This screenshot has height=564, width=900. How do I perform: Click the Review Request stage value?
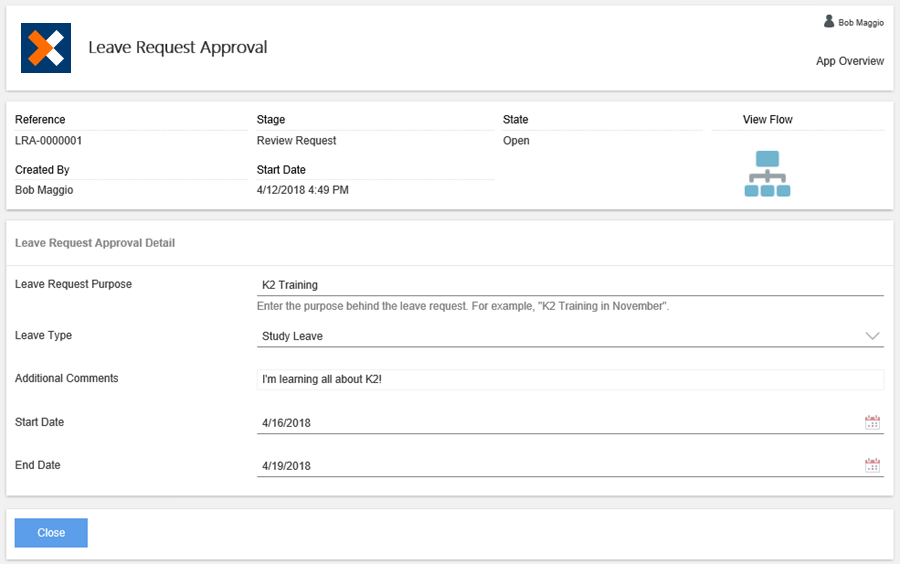pyautogui.click(x=296, y=141)
